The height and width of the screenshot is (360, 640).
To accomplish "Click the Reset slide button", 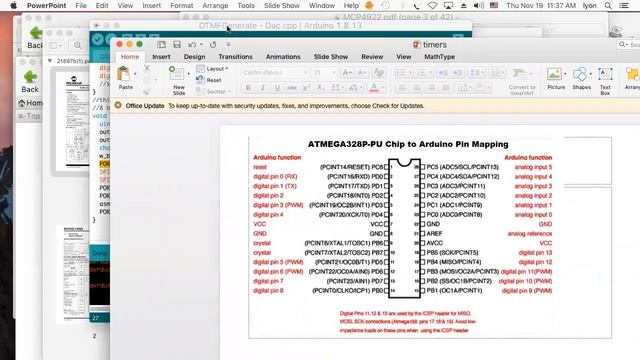I will (209, 80).
